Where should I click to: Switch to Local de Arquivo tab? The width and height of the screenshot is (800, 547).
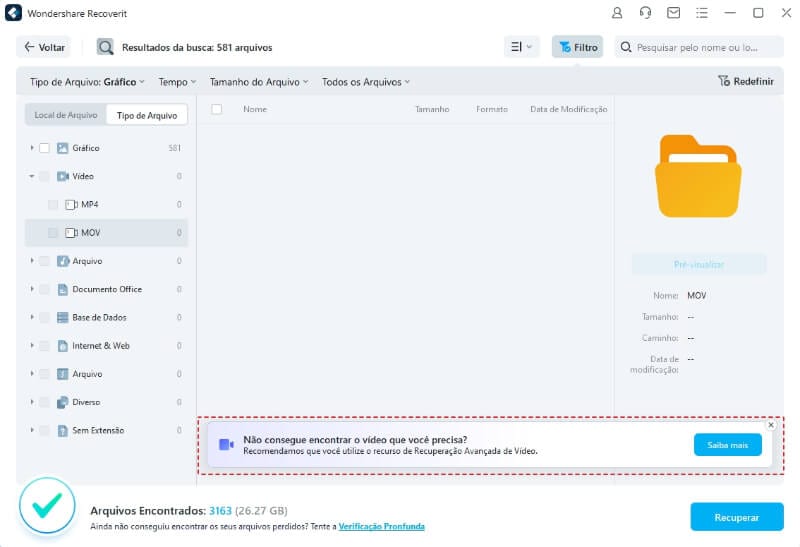click(x=66, y=115)
